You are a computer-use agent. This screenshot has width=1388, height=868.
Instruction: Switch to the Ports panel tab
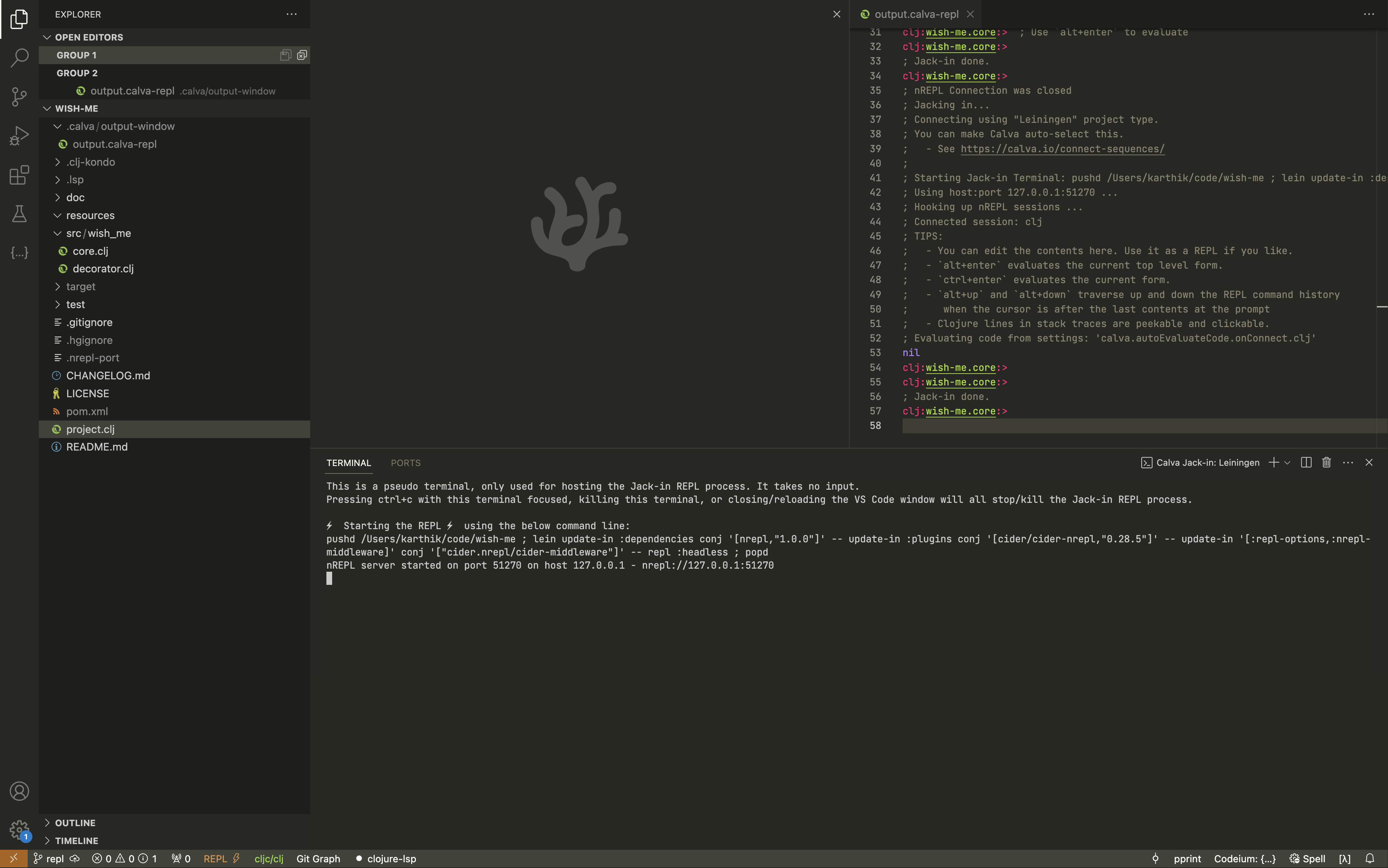click(x=405, y=463)
